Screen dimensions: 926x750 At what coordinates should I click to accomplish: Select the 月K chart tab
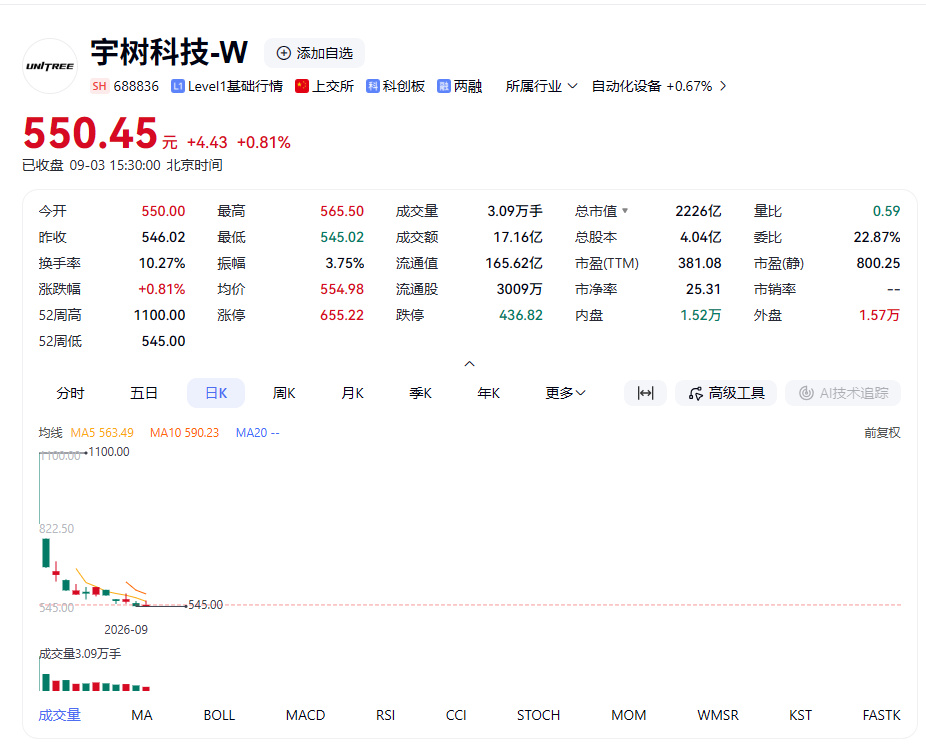[x=353, y=393]
